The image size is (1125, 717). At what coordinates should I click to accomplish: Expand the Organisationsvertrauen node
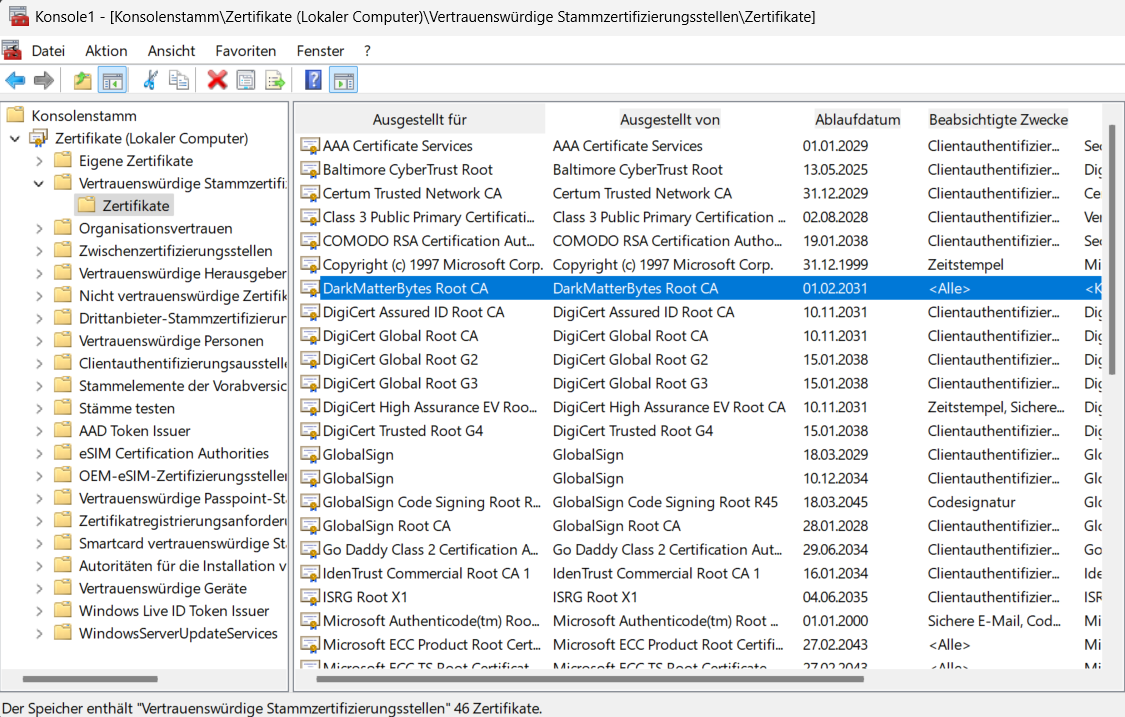coord(39,228)
